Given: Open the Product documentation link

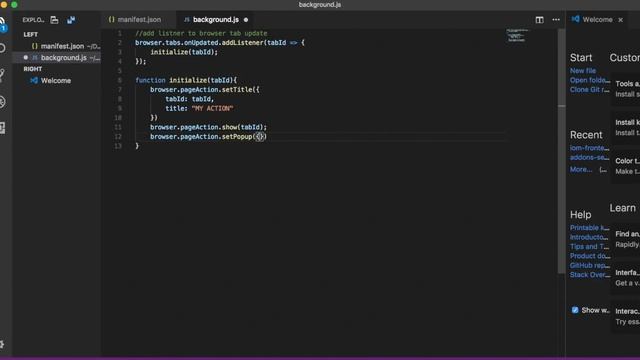Looking at the screenshot, I should click(x=590, y=256).
